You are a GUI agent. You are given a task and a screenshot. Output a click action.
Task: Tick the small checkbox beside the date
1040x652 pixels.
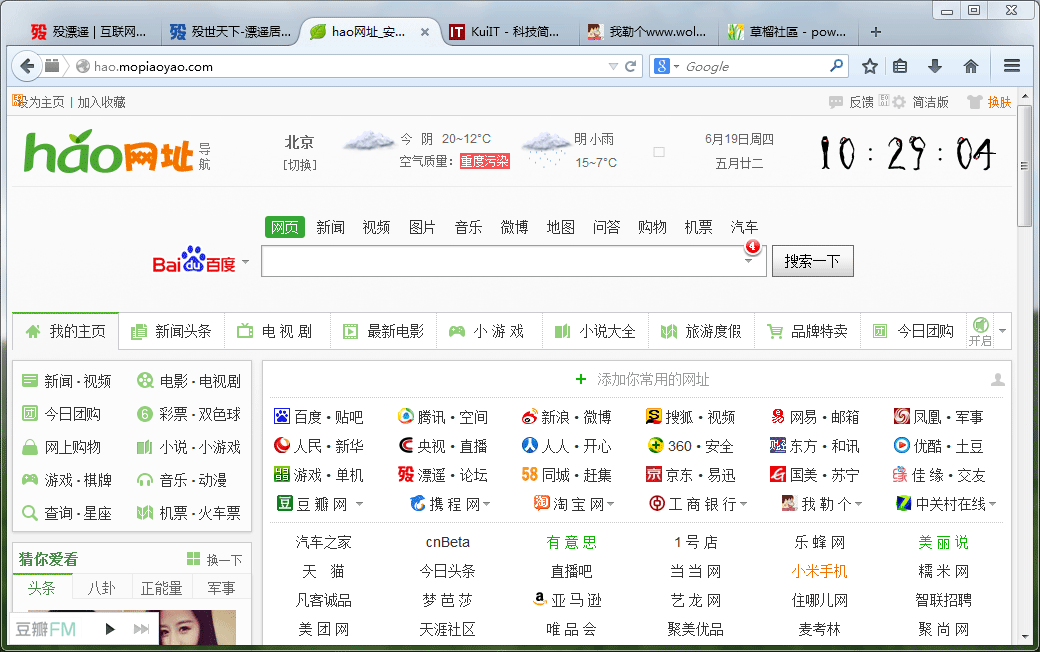pos(658,152)
